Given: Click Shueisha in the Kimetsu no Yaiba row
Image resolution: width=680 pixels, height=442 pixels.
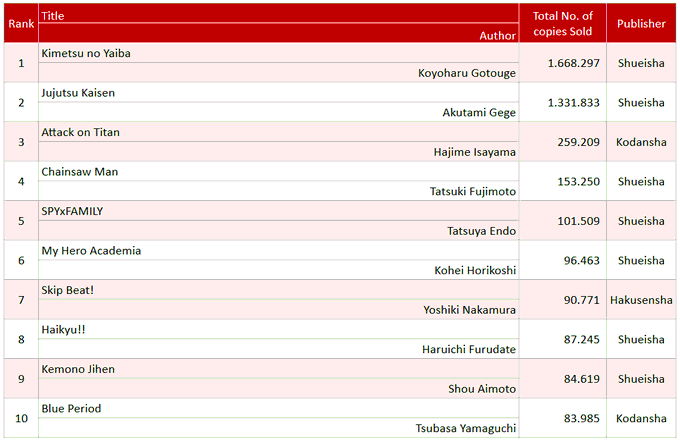Looking at the screenshot, I should [641, 63].
